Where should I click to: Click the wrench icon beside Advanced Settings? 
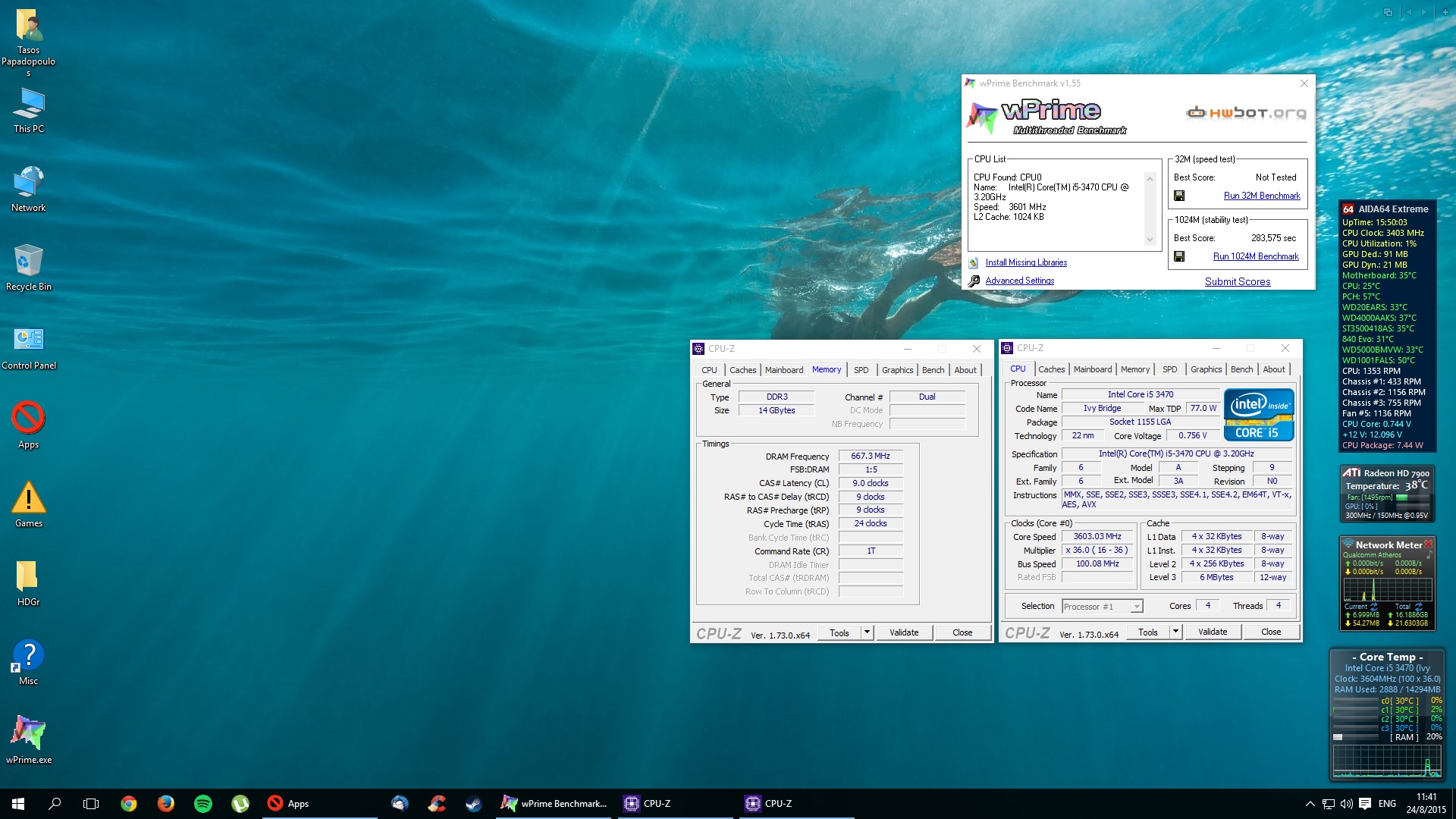[974, 281]
